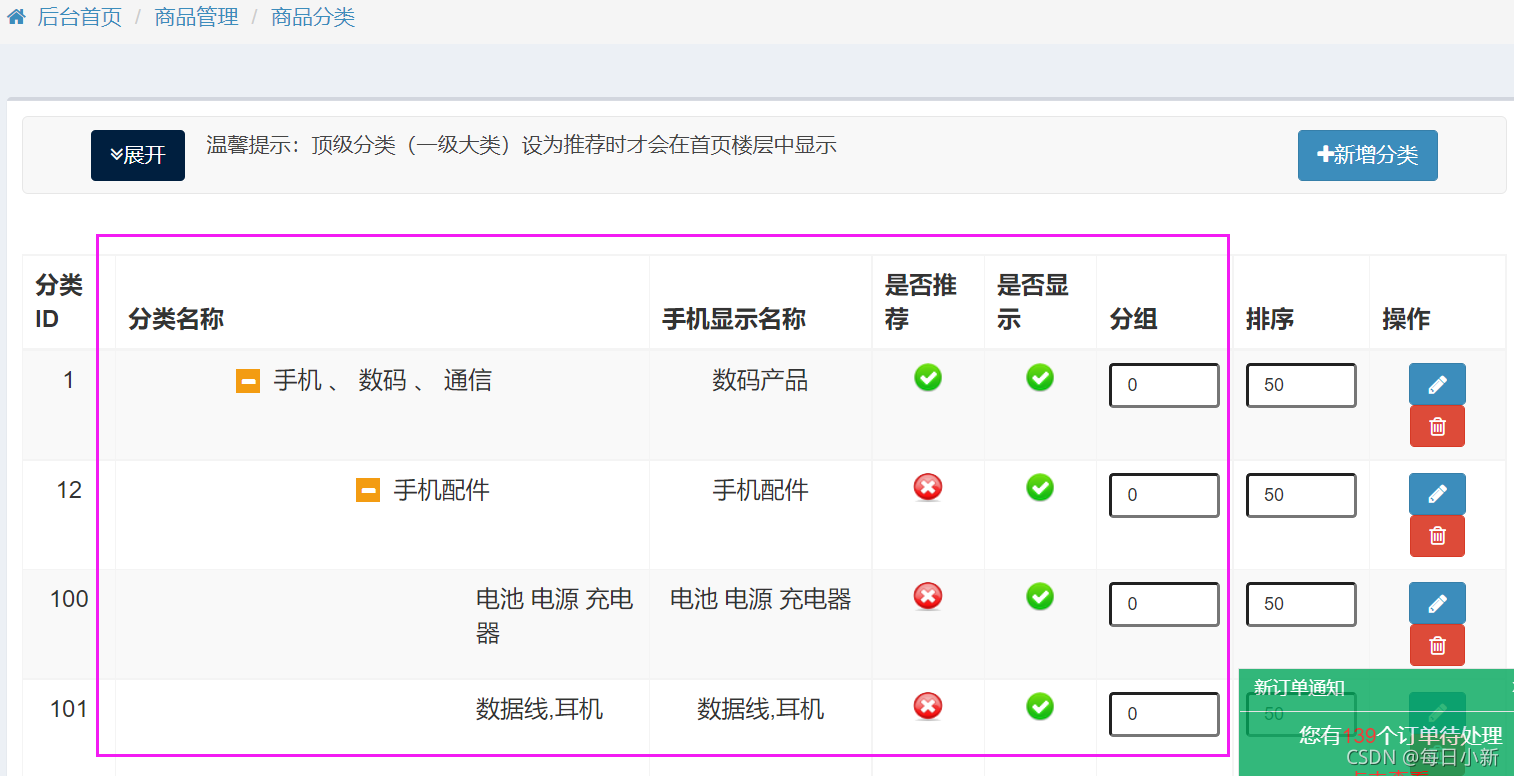
Task: Delete the 手机配件 category trash icon
Action: coord(1437,536)
